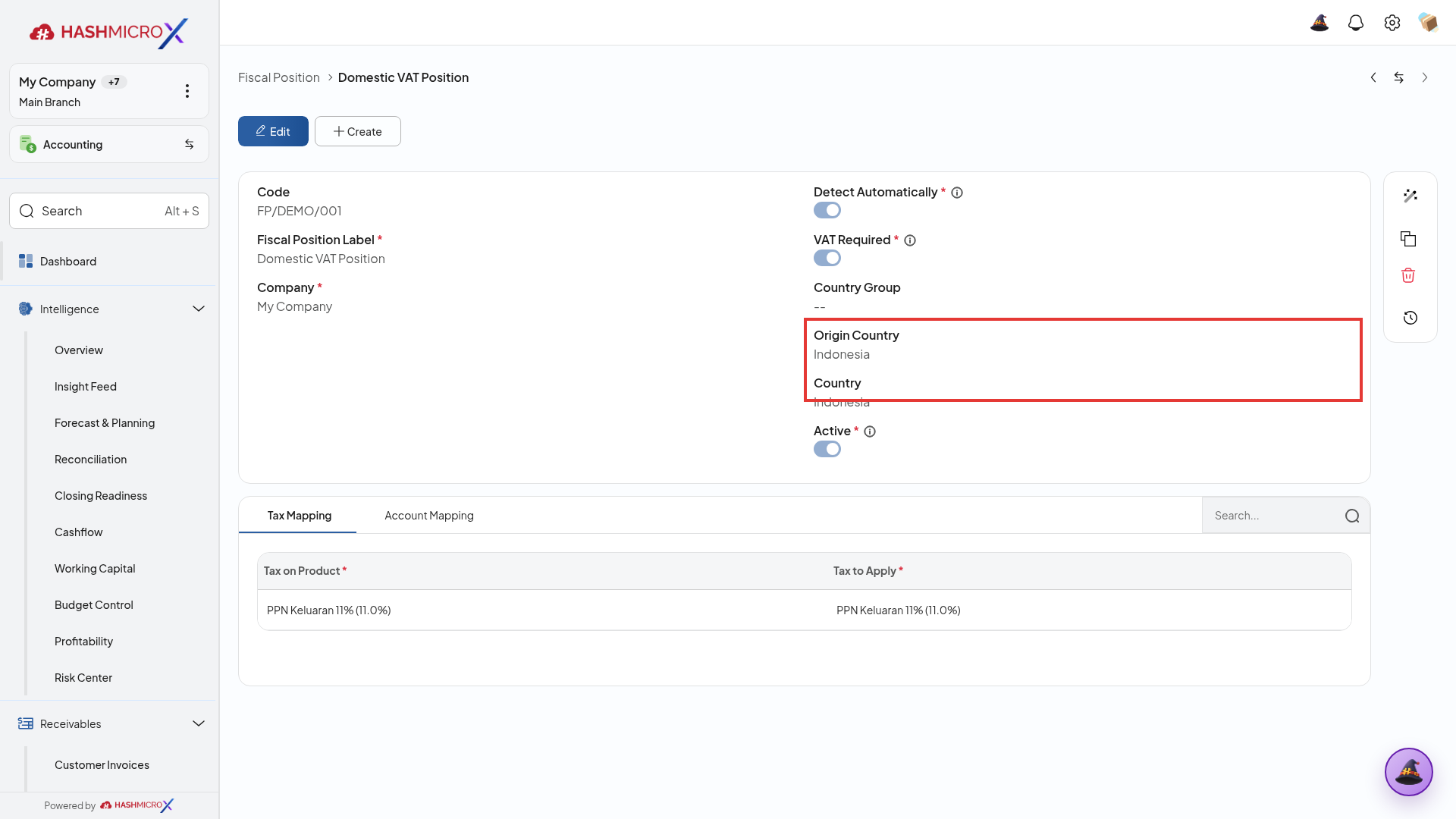The height and width of the screenshot is (819, 1456).
Task: Click the sidebar Search field
Action: point(109,211)
